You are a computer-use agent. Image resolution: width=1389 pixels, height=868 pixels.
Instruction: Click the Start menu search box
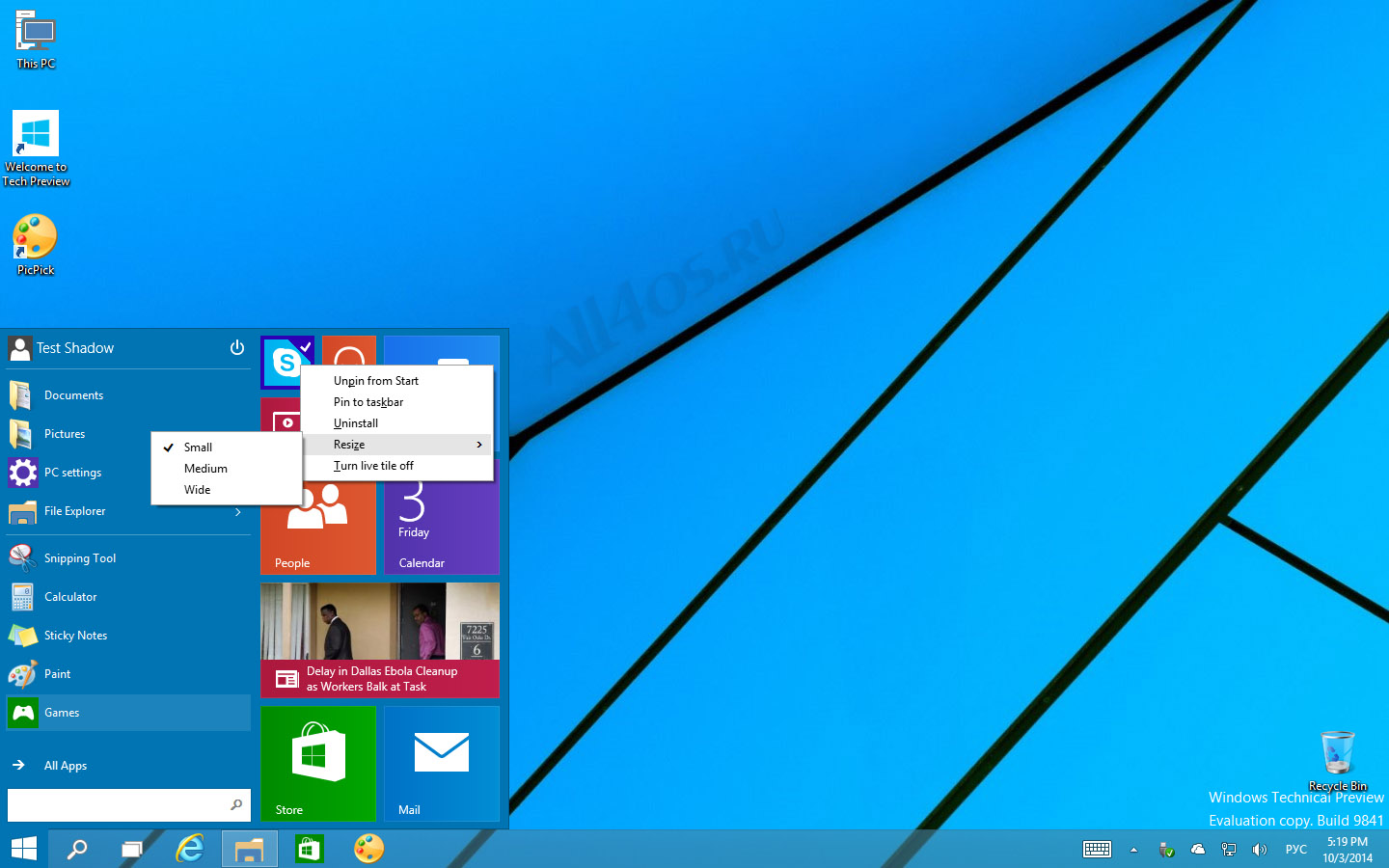128,805
